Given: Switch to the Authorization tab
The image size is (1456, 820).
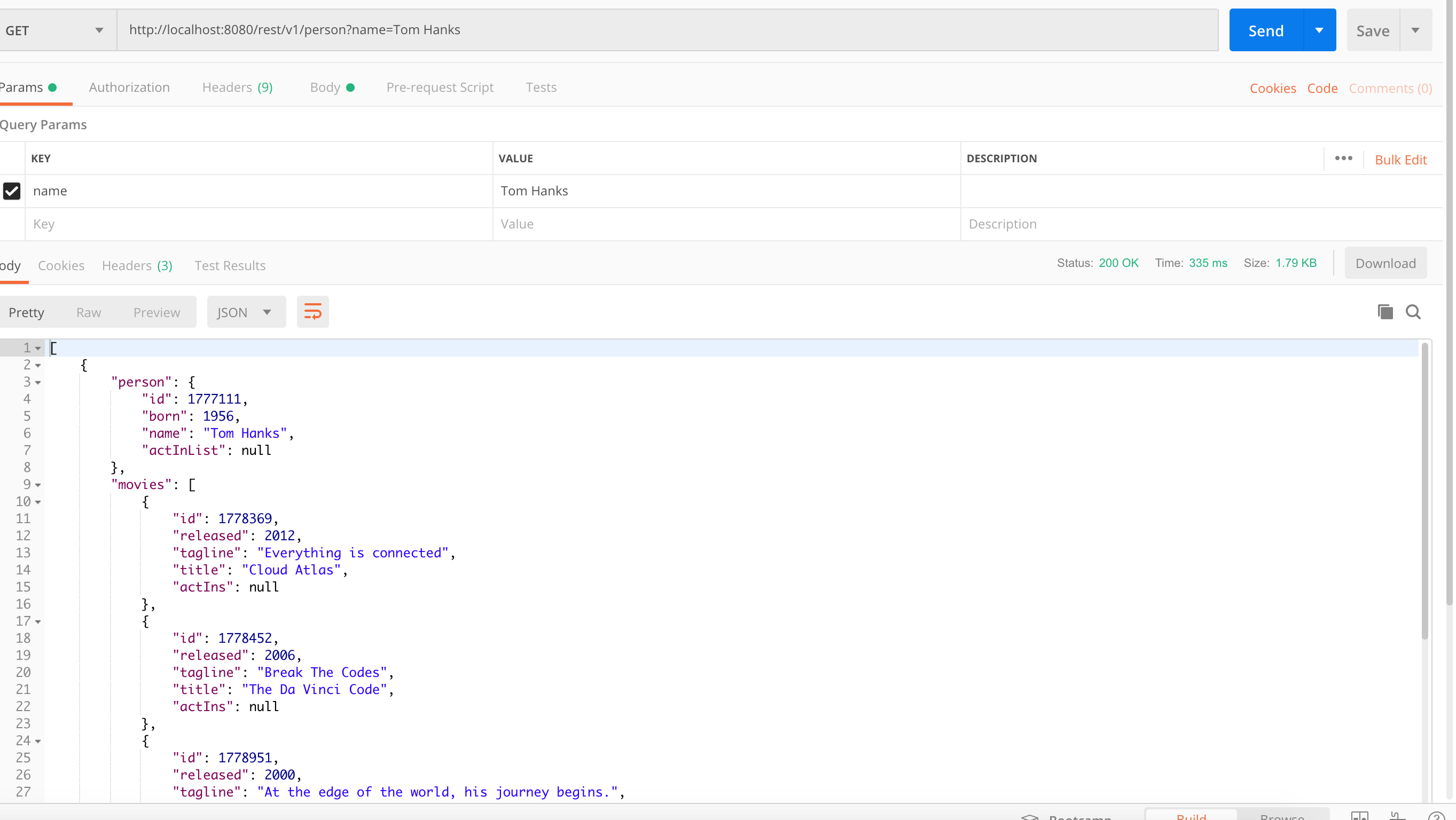Looking at the screenshot, I should [x=129, y=87].
